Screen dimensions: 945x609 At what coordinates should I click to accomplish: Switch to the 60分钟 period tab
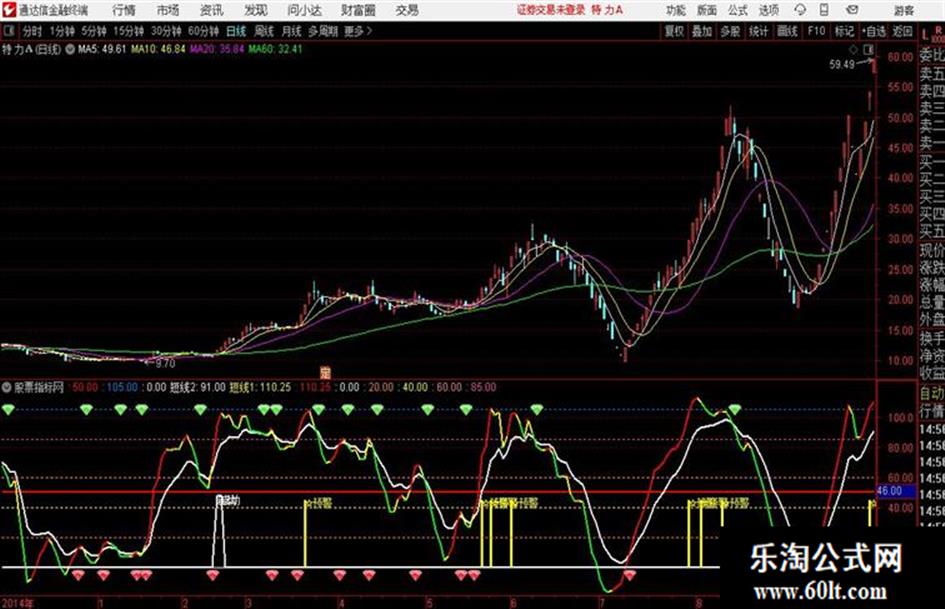[x=203, y=31]
